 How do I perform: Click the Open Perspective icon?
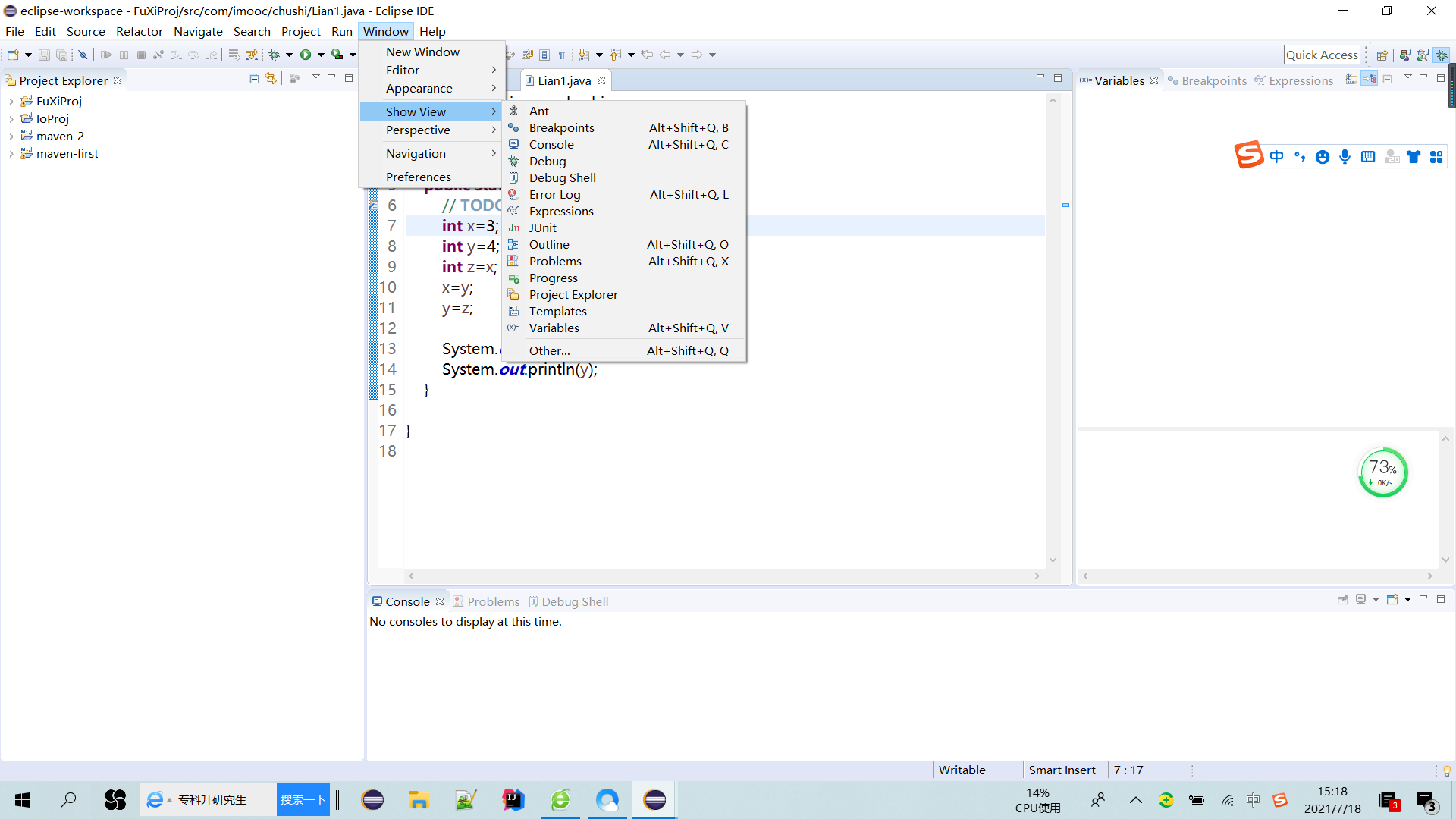click(1382, 55)
